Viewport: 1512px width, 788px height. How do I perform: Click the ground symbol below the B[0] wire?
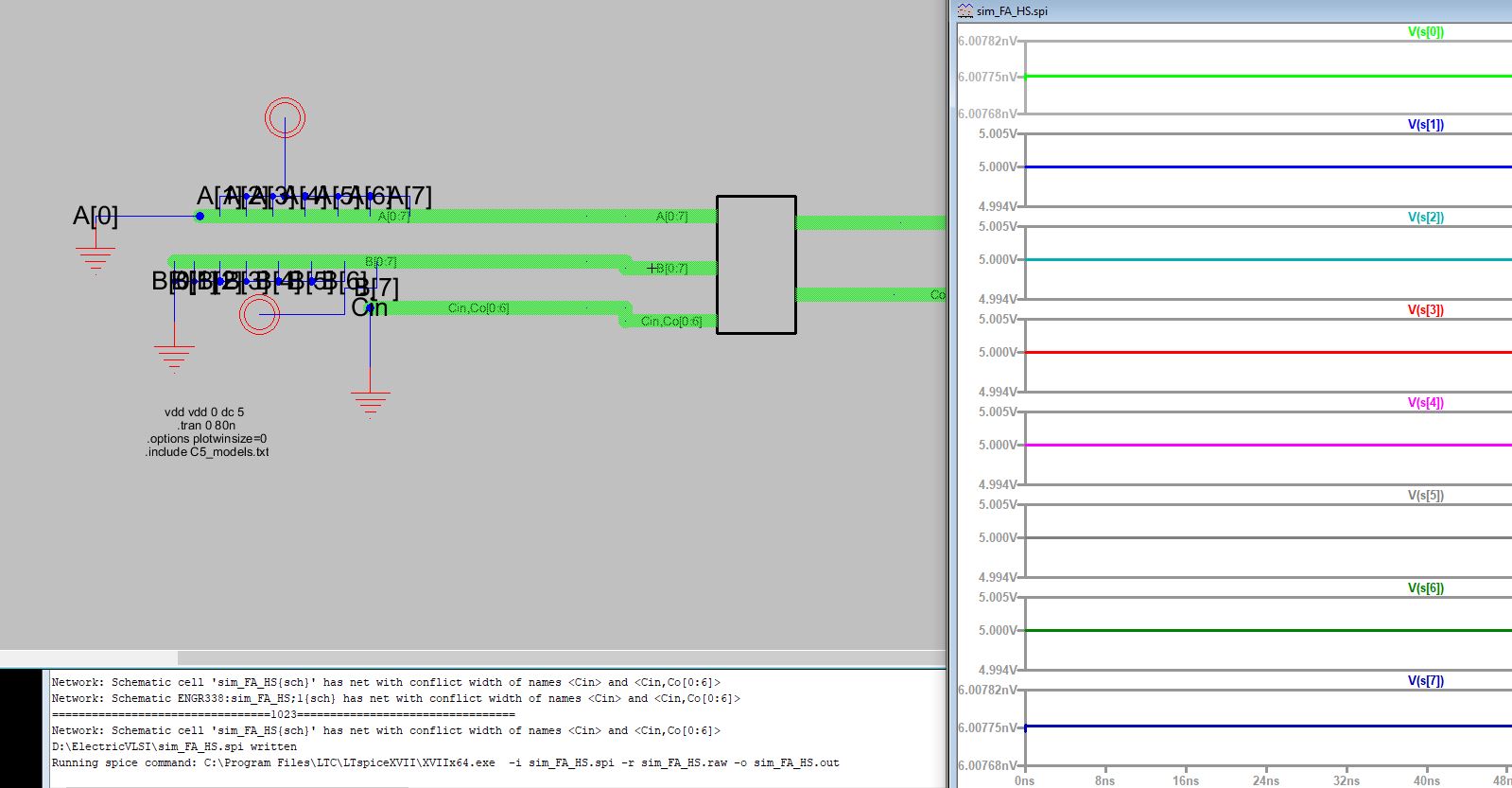coord(174,358)
